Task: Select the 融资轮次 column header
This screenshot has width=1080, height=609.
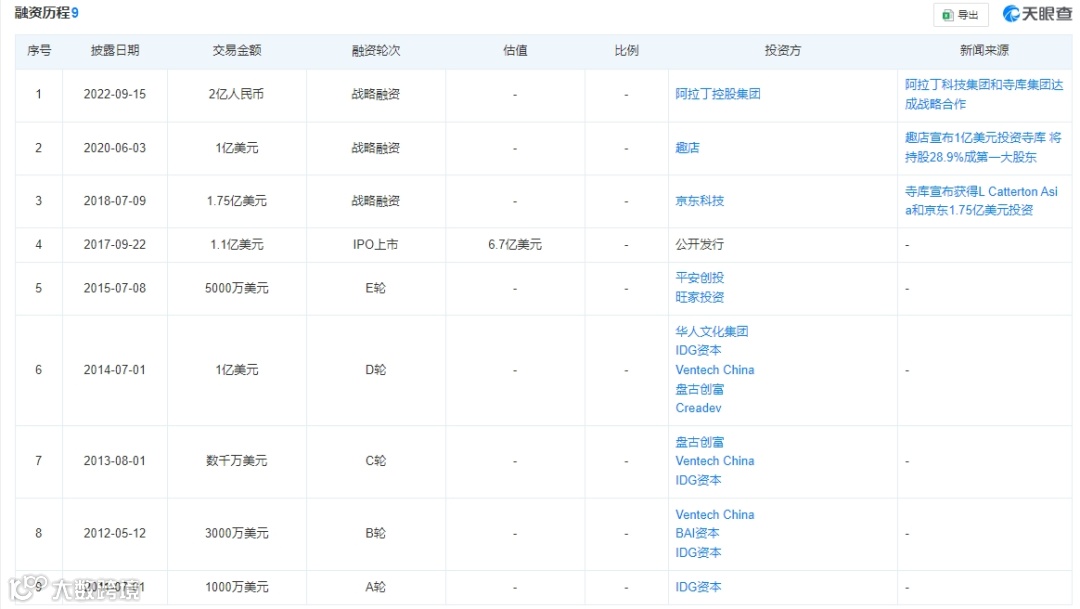Action: (x=375, y=50)
